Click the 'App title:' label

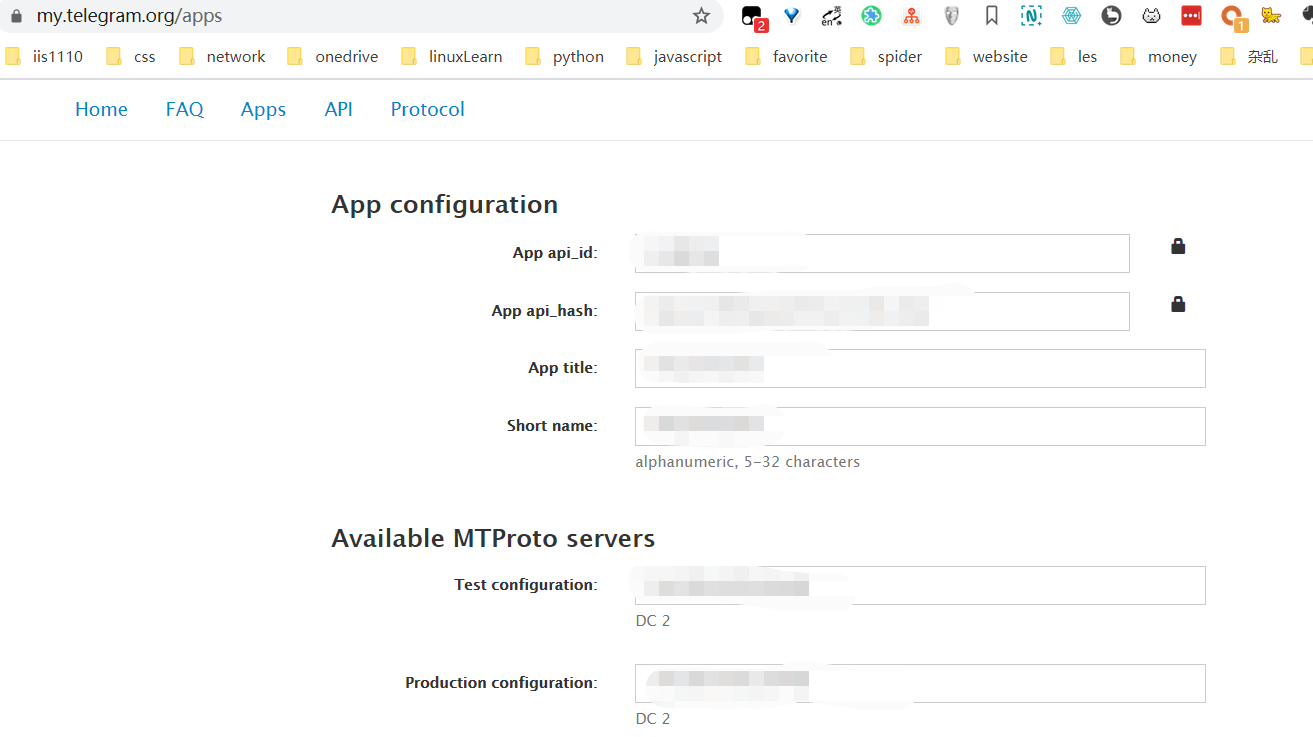click(562, 368)
